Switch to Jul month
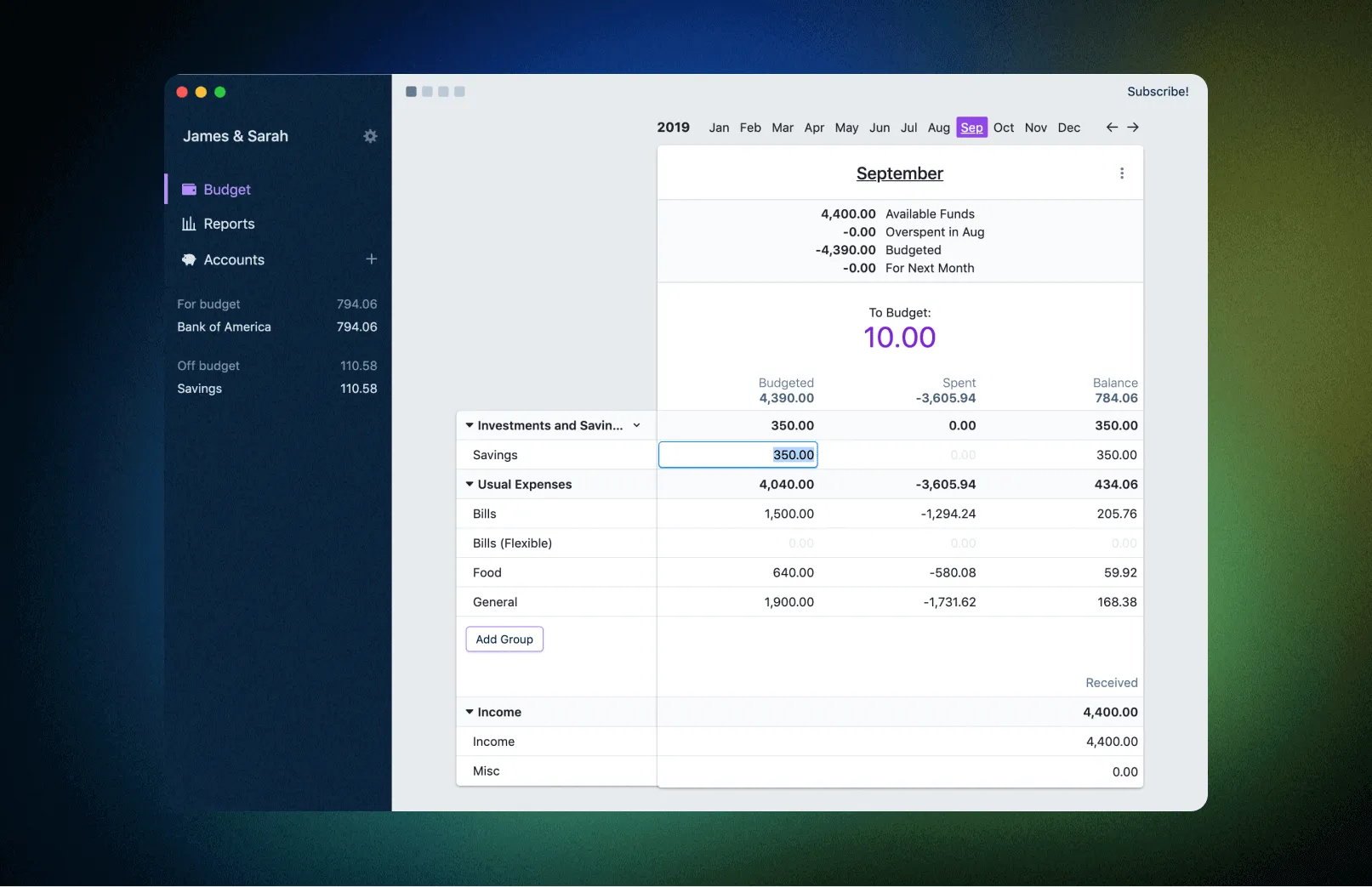The image size is (1372, 887). point(908,128)
